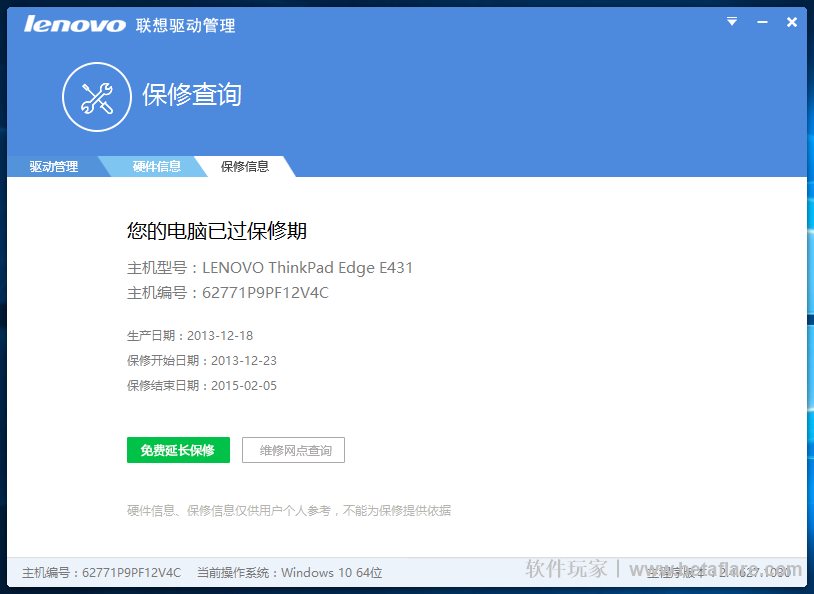Switch to the 硬件信息 tab
Screen dimensions: 814x594
157,167
